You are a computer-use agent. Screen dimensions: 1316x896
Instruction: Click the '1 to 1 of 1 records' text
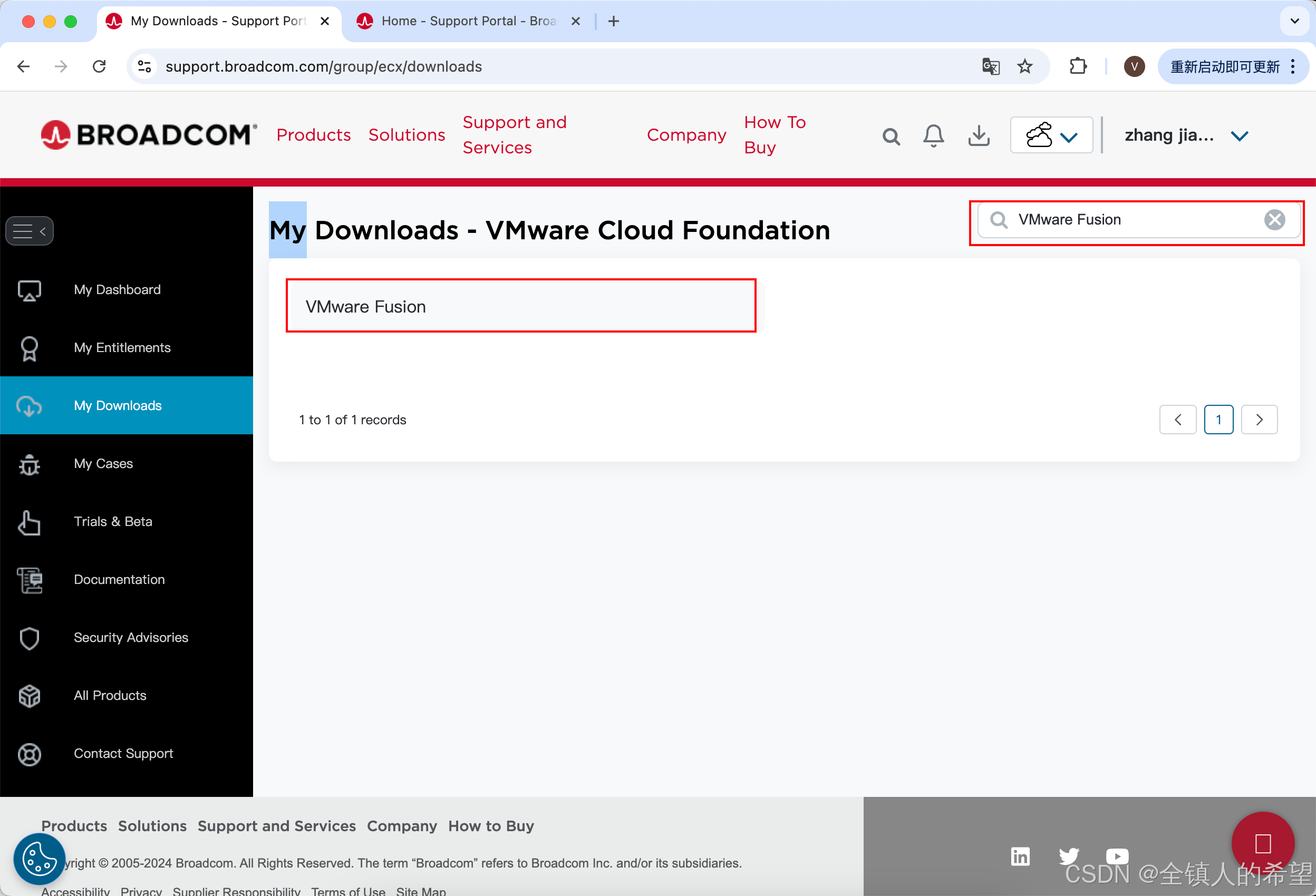(x=353, y=420)
